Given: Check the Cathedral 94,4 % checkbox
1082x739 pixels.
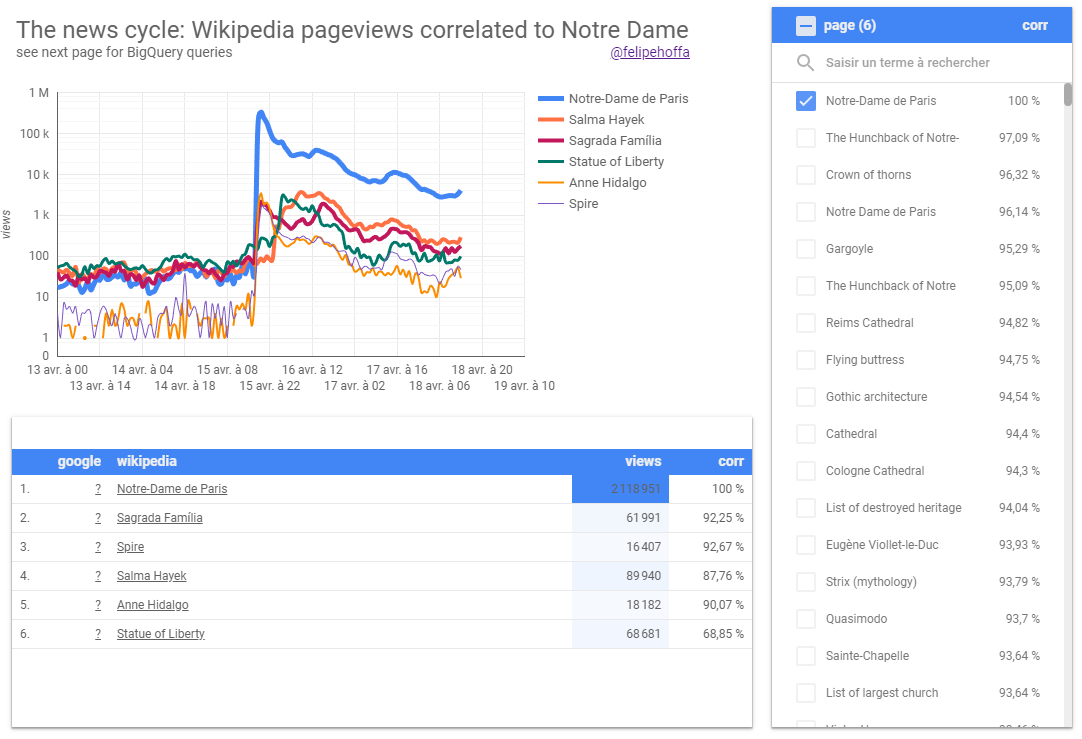Looking at the screenshot, I should [x=805, y=434].
